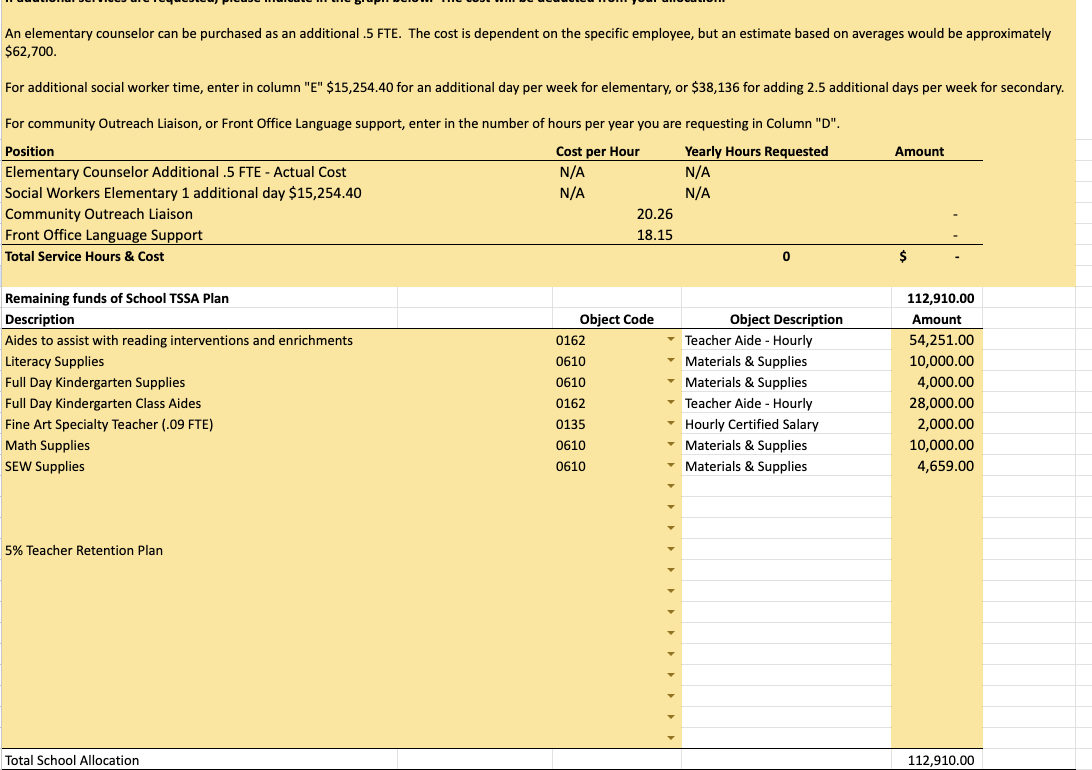Click Yearly Hours cell for Front Office Language Support
1092x770 pixels.
click(x=786, y=235)
